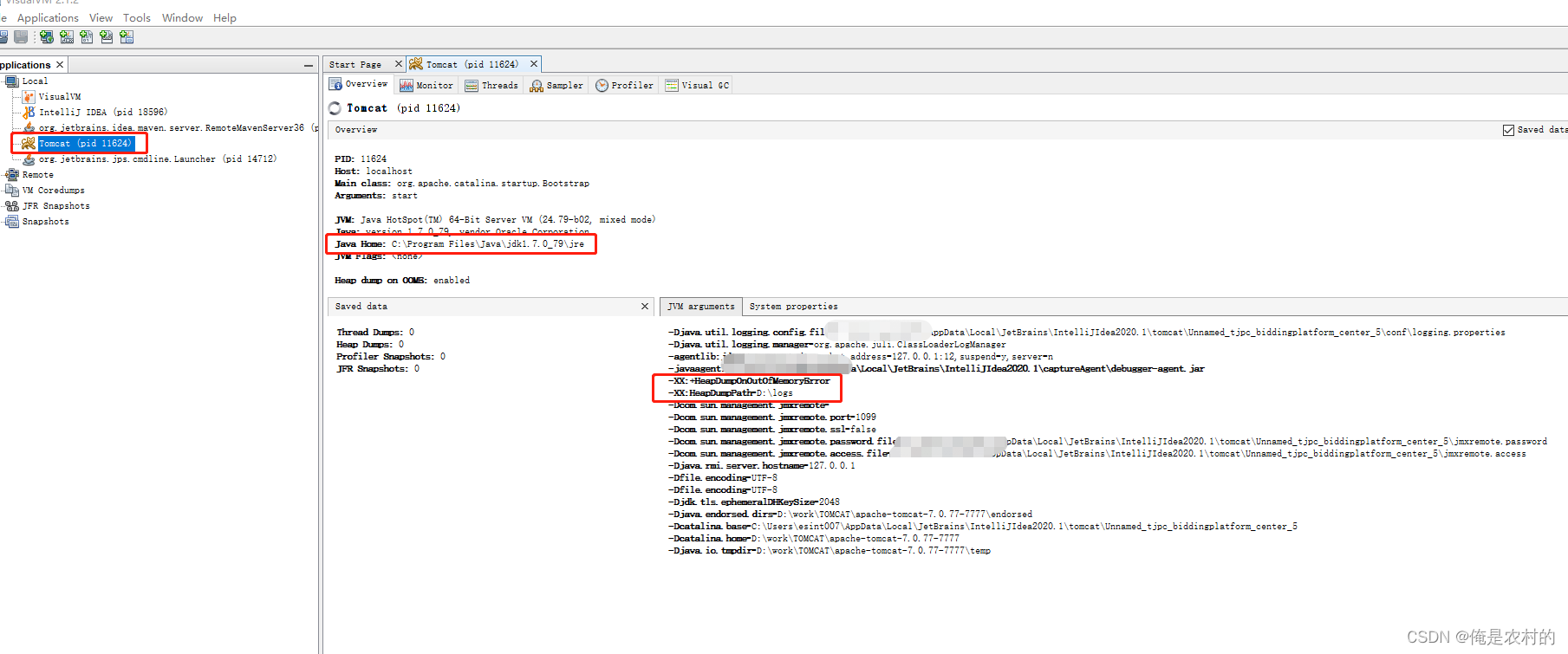Toggle the Saved data checkbox
Image resolution: width=1568 pixels, height=654 pixels.
pos(1508,130)
